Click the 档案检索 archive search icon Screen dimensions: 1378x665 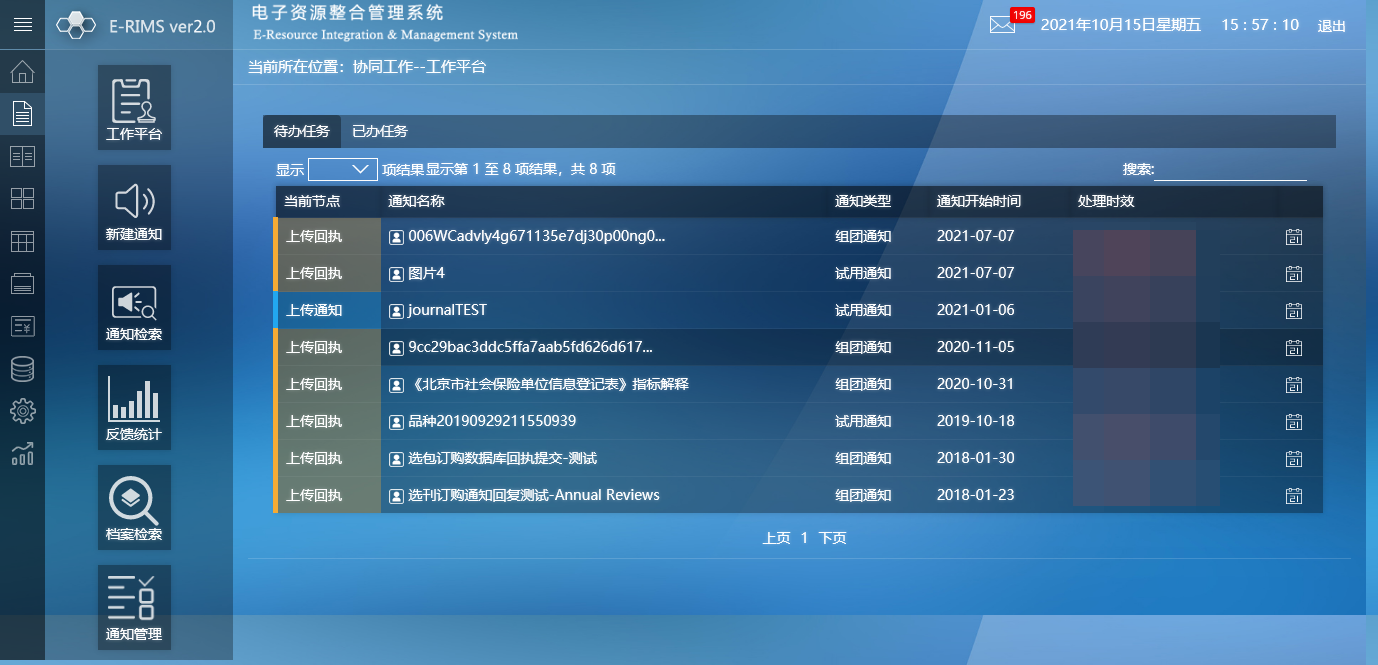(x=134, y=508)
